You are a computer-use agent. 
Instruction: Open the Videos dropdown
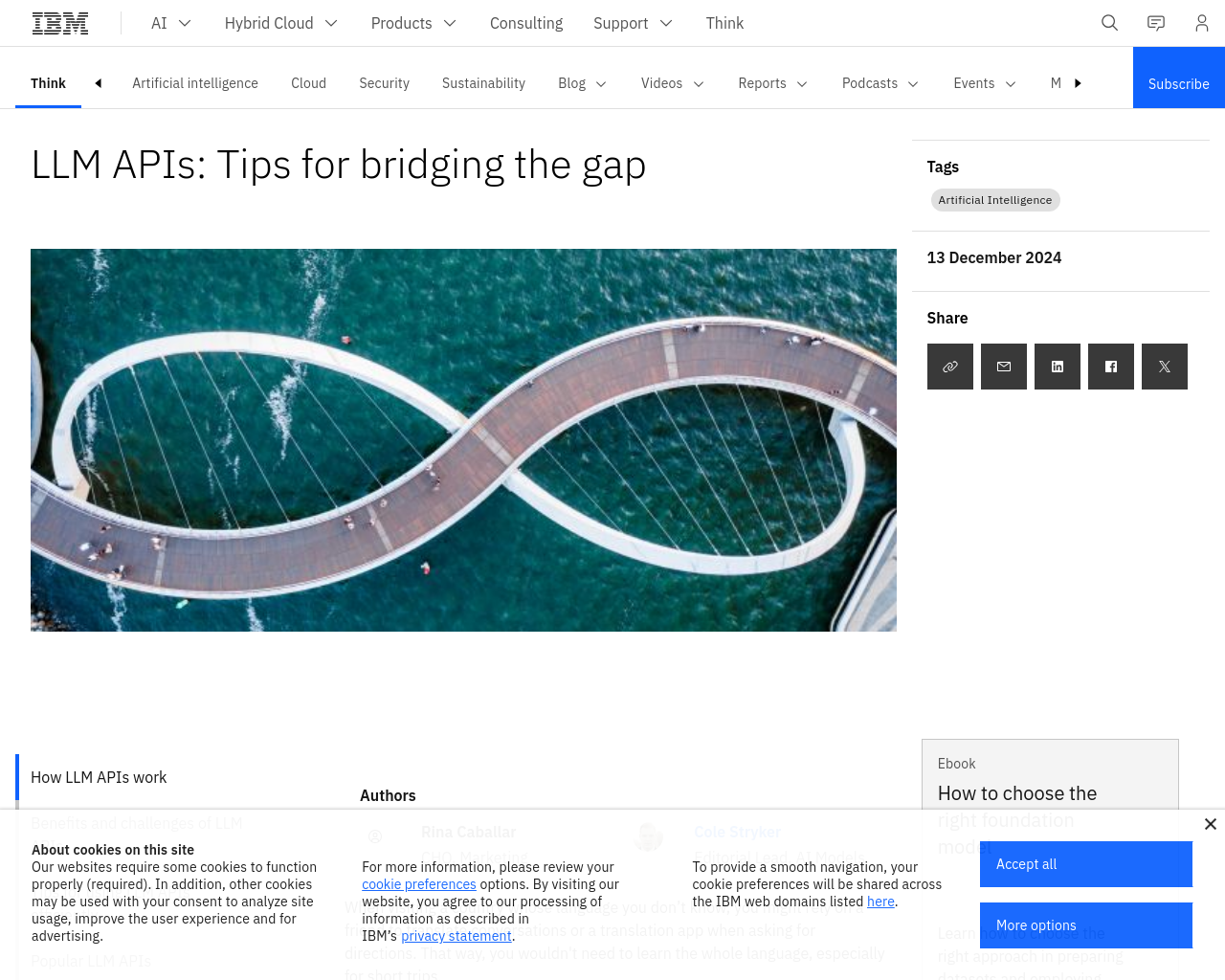672,83
